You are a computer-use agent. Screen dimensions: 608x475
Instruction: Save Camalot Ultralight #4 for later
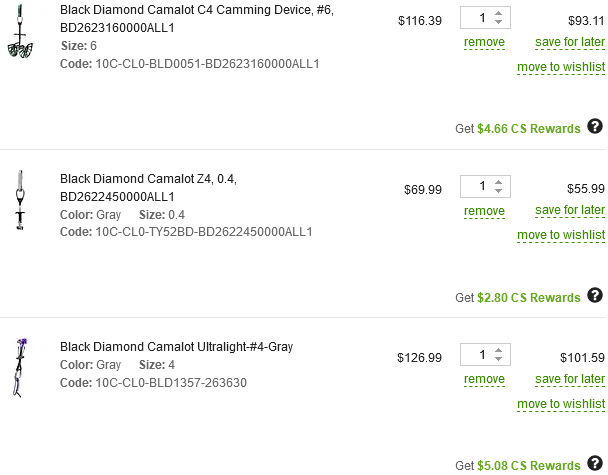[x=570, y=379]
